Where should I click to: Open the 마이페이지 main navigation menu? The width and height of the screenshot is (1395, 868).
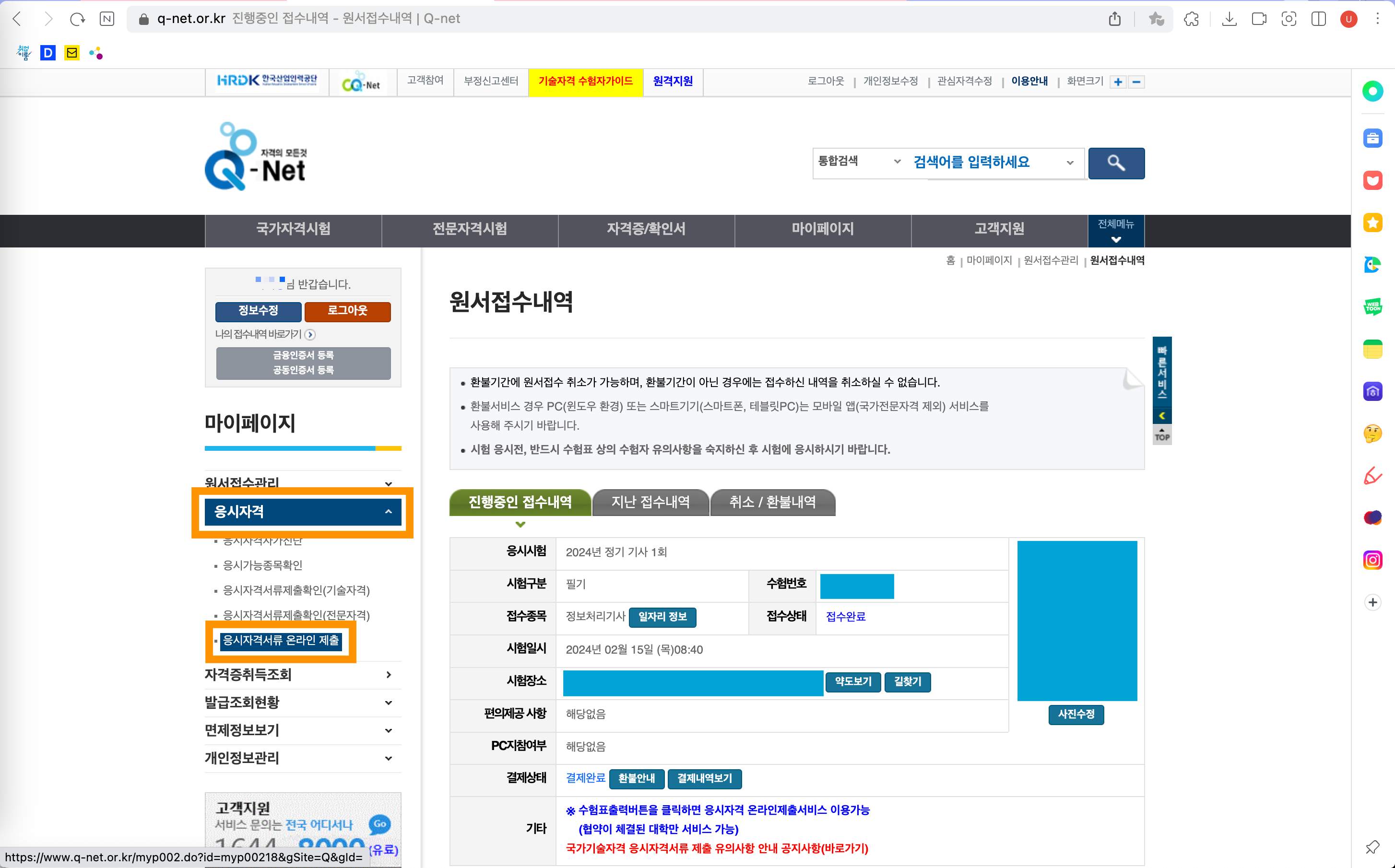click(x=822, y=229)
